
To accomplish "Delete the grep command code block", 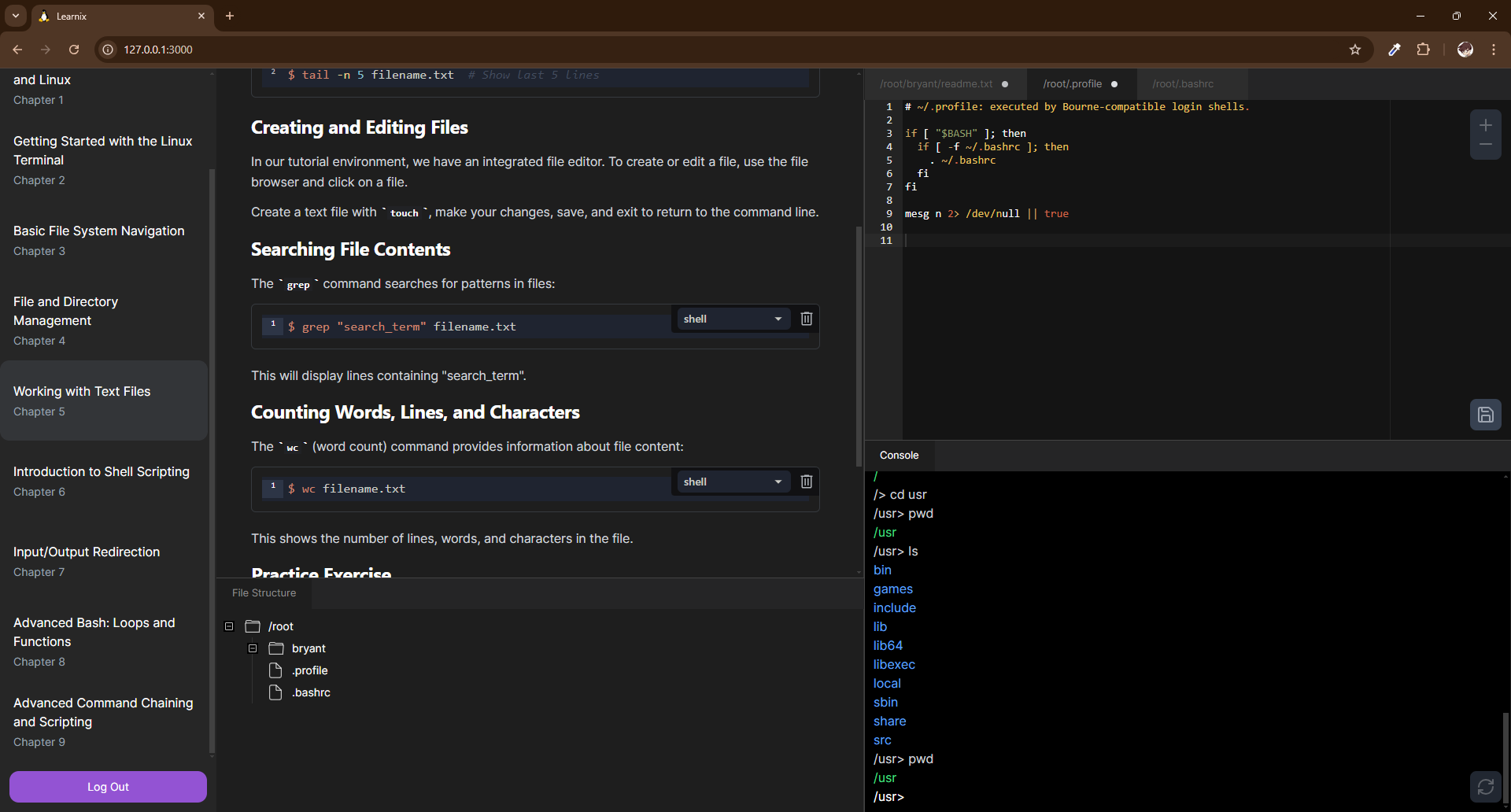I will 806,319.
